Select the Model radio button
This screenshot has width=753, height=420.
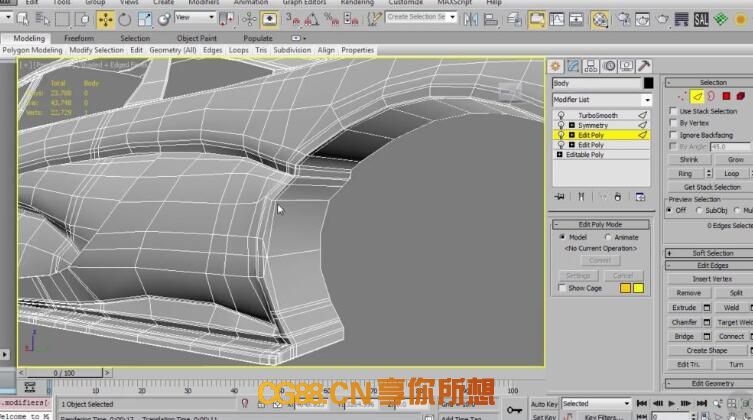(562, 237)
